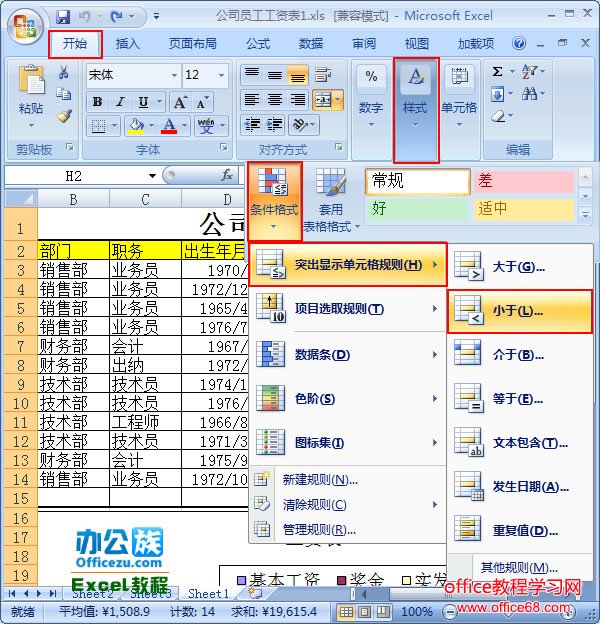Open the Sort and Filter tool
This screenshot has width=600, height=624.
point(530,72)
